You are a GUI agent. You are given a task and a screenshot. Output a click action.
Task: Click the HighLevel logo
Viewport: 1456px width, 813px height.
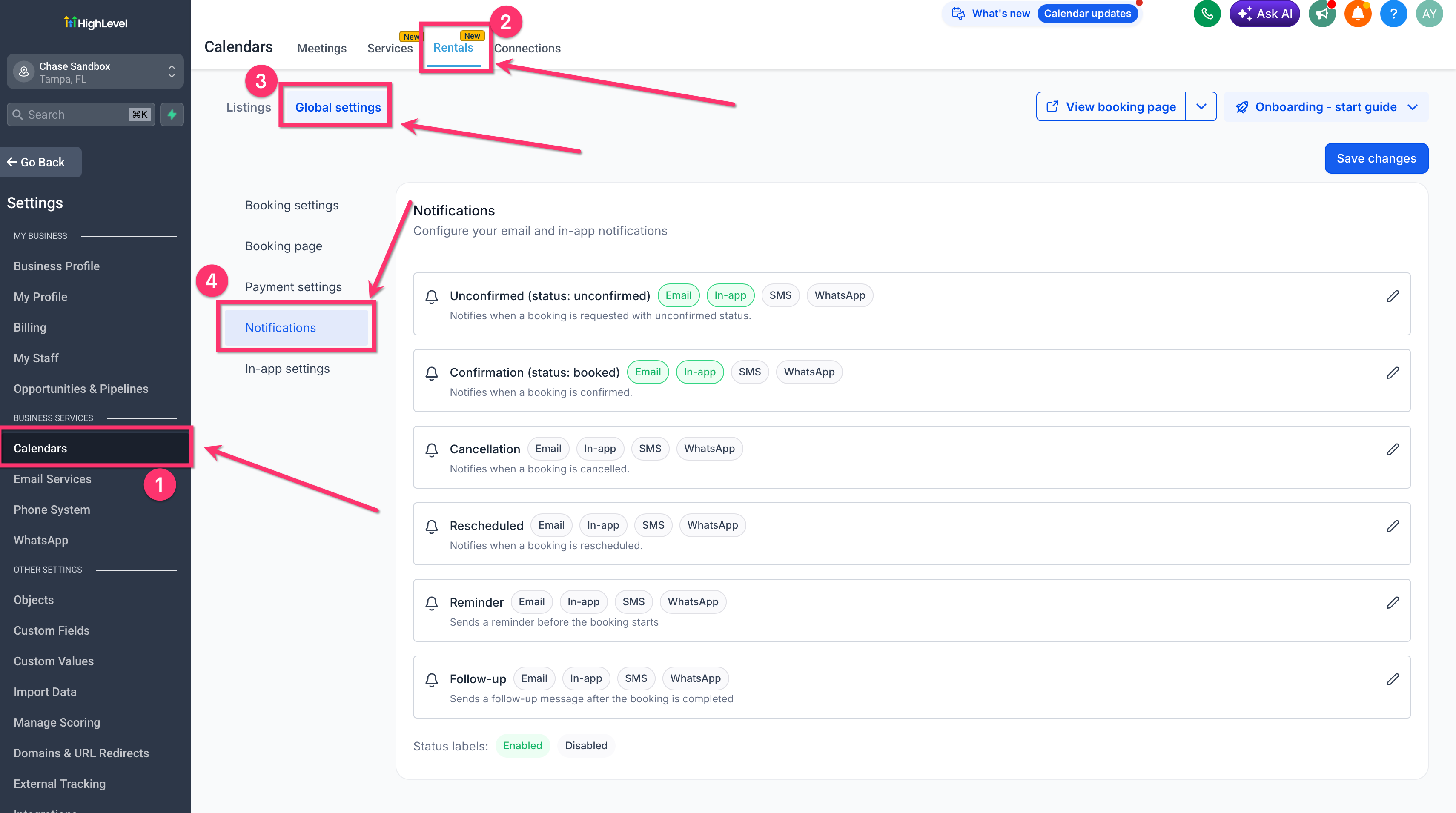pos(95,23)
